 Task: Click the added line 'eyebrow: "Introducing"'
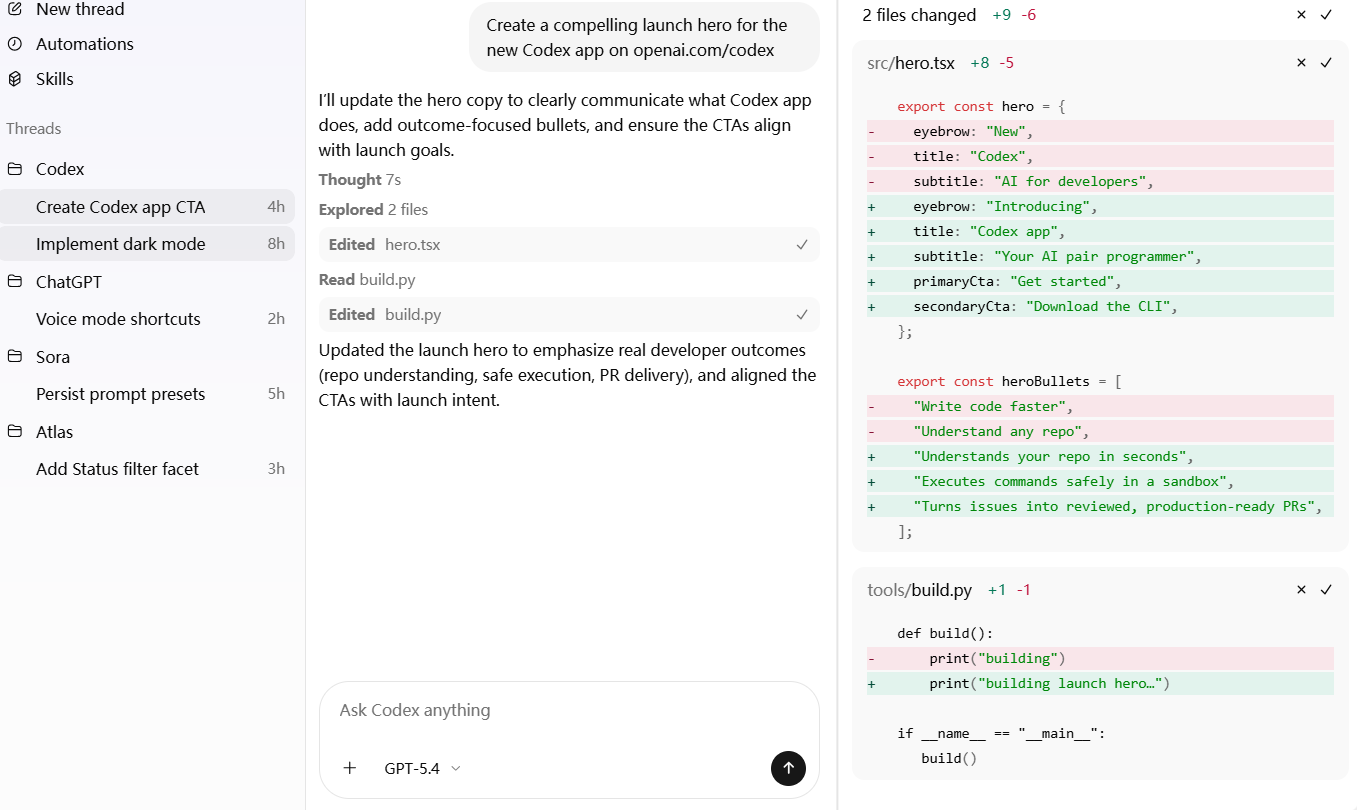(x=1100, y=206)
